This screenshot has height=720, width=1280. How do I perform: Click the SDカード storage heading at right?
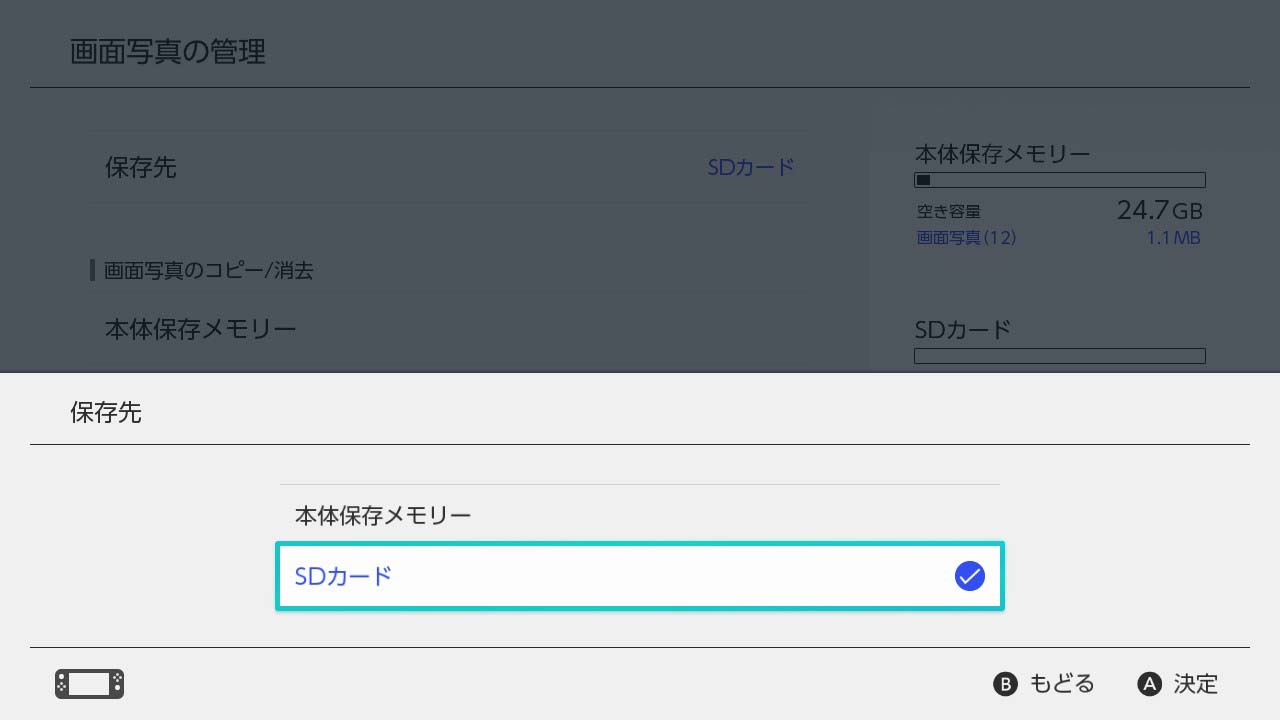[963, 329]
